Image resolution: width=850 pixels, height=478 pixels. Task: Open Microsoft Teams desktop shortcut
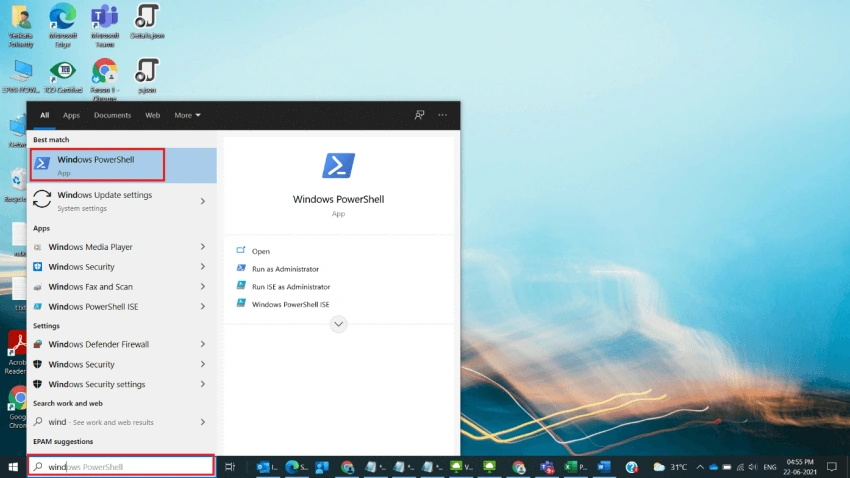tap(105, 25)
